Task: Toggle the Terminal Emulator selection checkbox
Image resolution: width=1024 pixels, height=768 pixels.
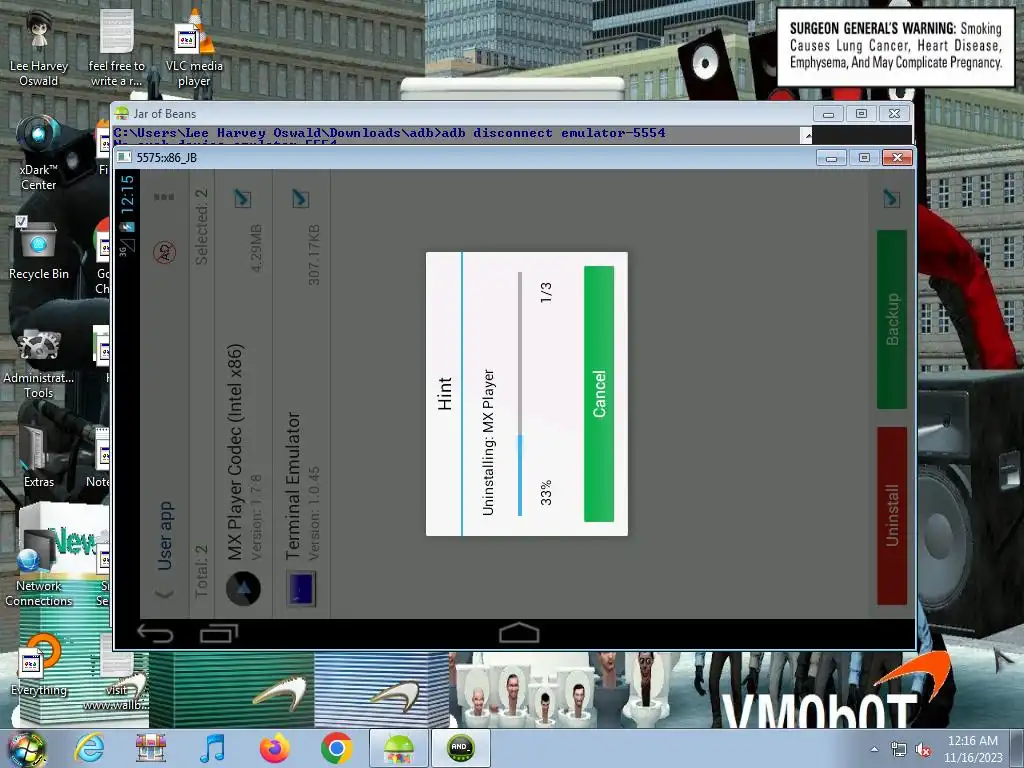Action: (x=300, y=198)
